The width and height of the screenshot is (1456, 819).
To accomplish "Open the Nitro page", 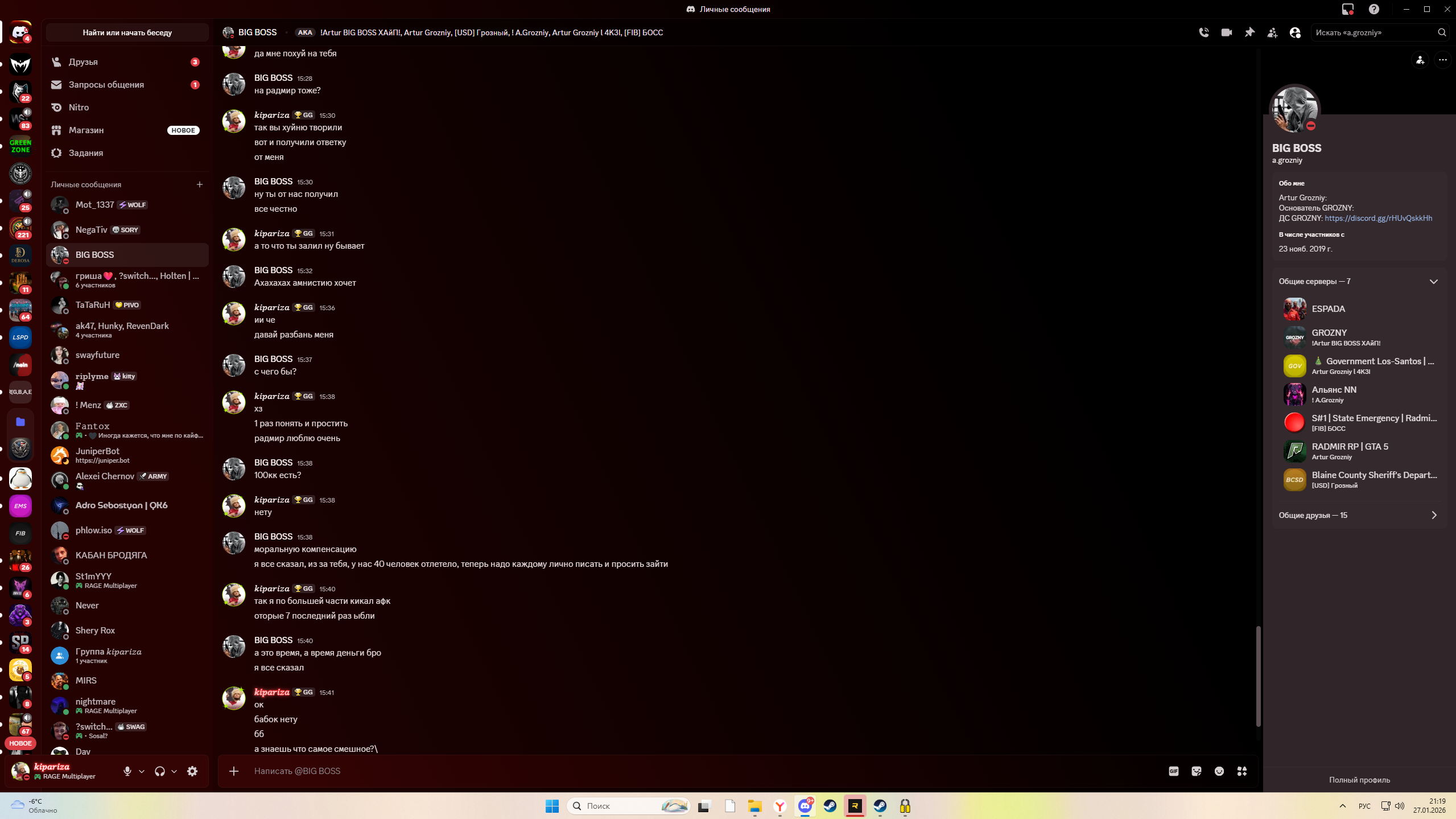I will (79, 107).
